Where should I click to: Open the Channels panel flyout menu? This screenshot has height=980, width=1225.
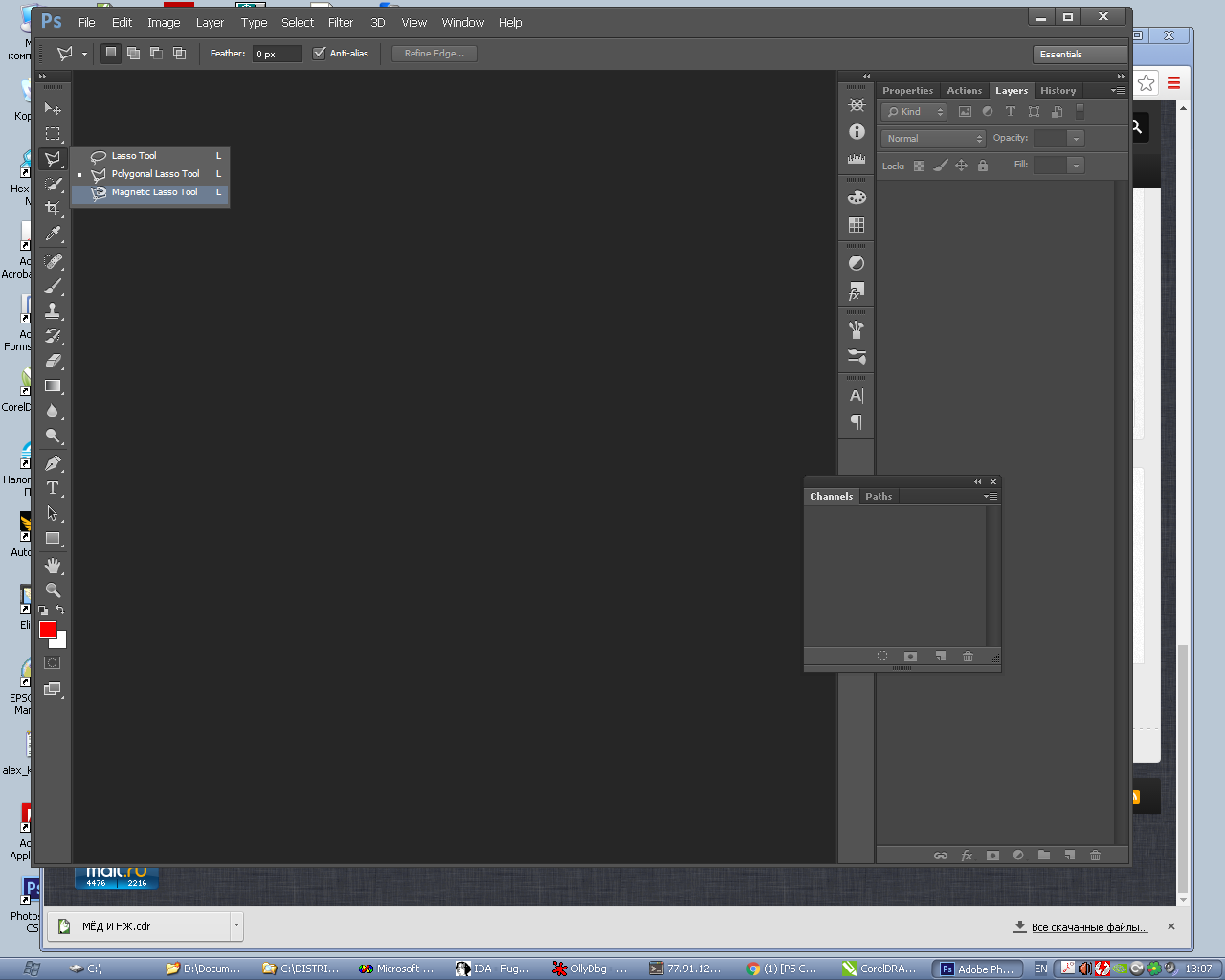[991, 497]
